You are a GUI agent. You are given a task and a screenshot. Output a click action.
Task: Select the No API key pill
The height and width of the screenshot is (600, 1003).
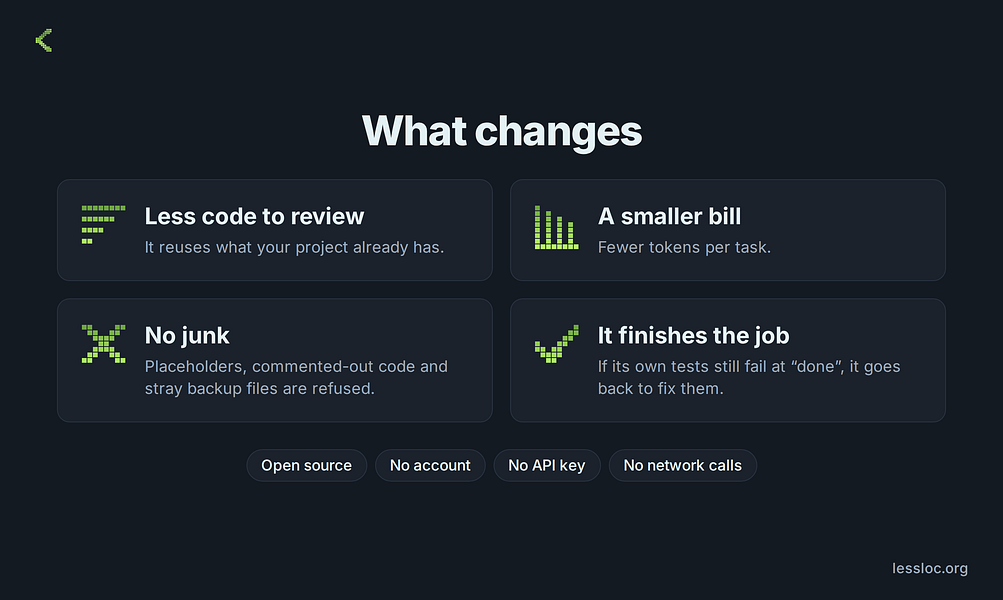pos(546,466)
